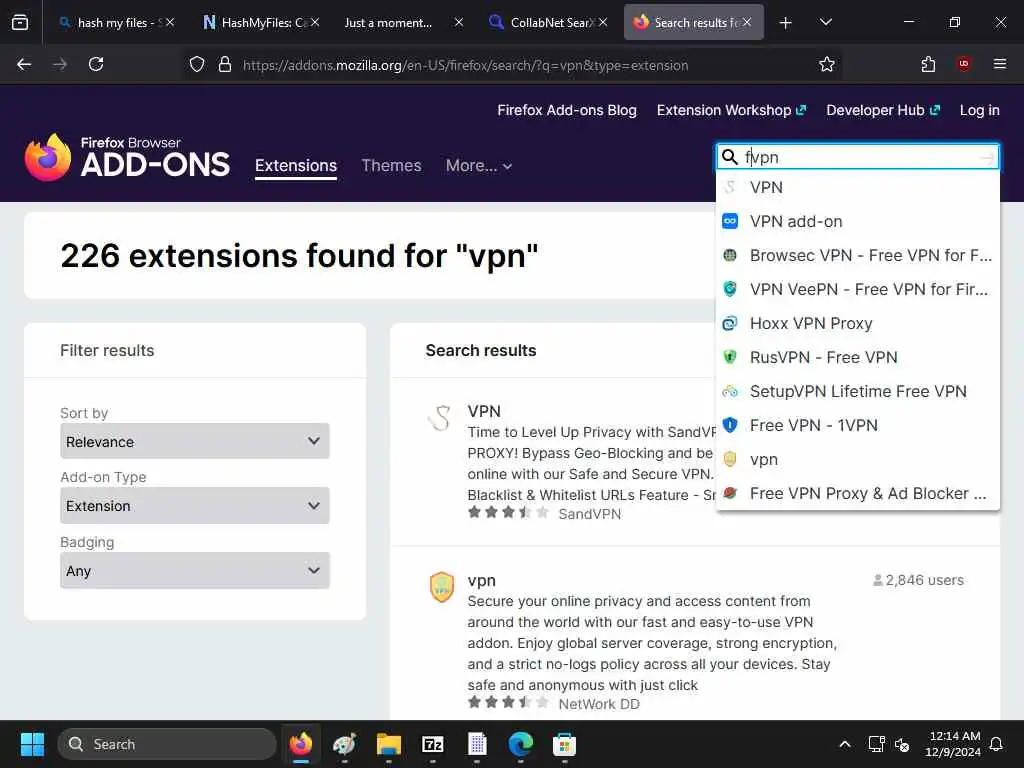Select the VPN add-on suggestion
Screen dimensions: 1024x768
click(857, 221)
